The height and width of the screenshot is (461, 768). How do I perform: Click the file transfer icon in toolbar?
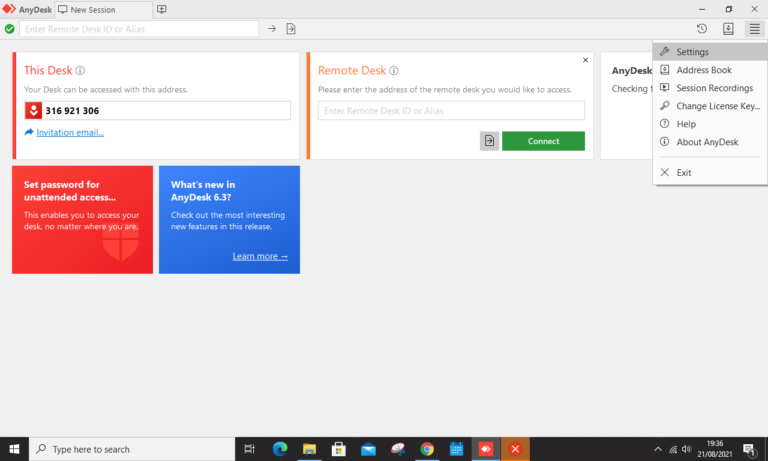[x=291, y=29]
